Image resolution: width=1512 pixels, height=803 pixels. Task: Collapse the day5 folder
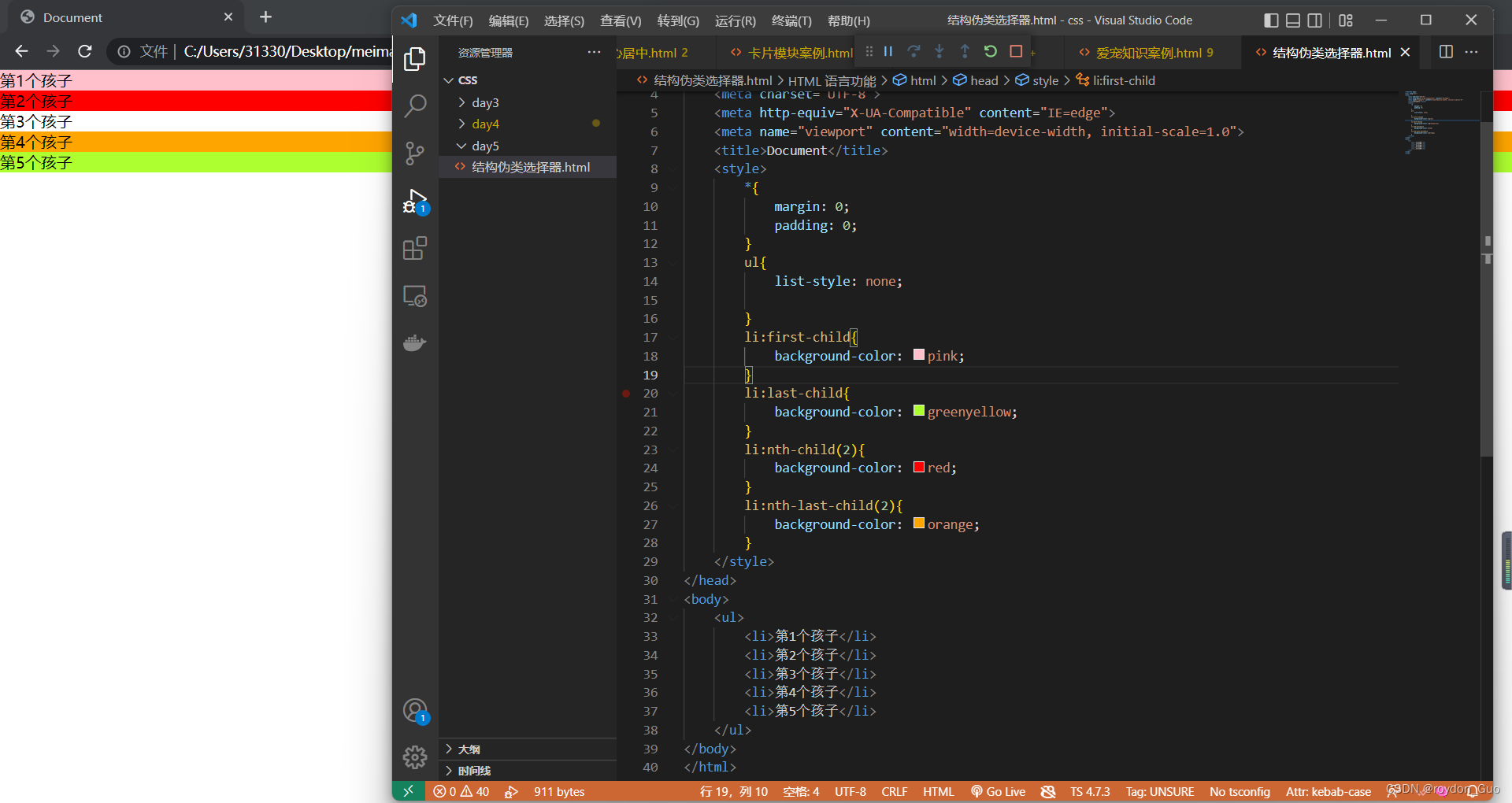(x=461, y=146)
